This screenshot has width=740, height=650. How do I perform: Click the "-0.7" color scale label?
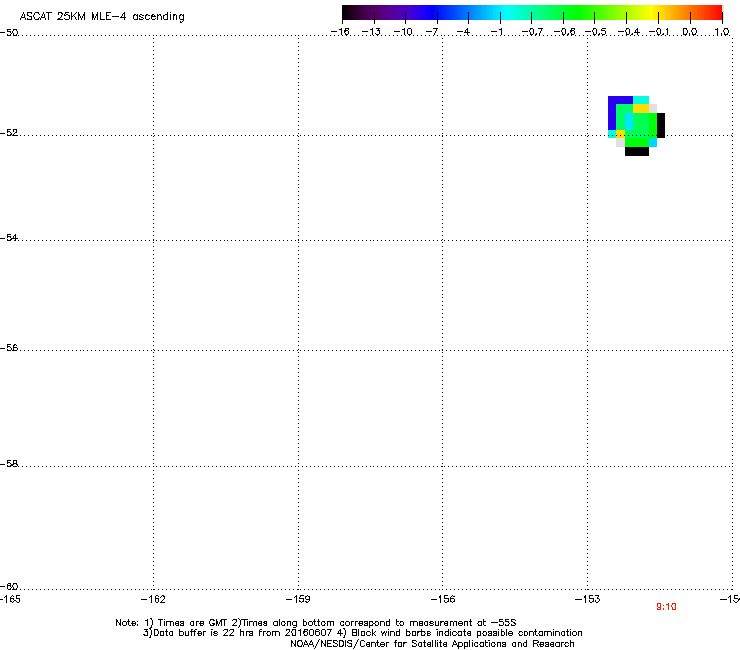pyautogui.click(x=532, y=32)
